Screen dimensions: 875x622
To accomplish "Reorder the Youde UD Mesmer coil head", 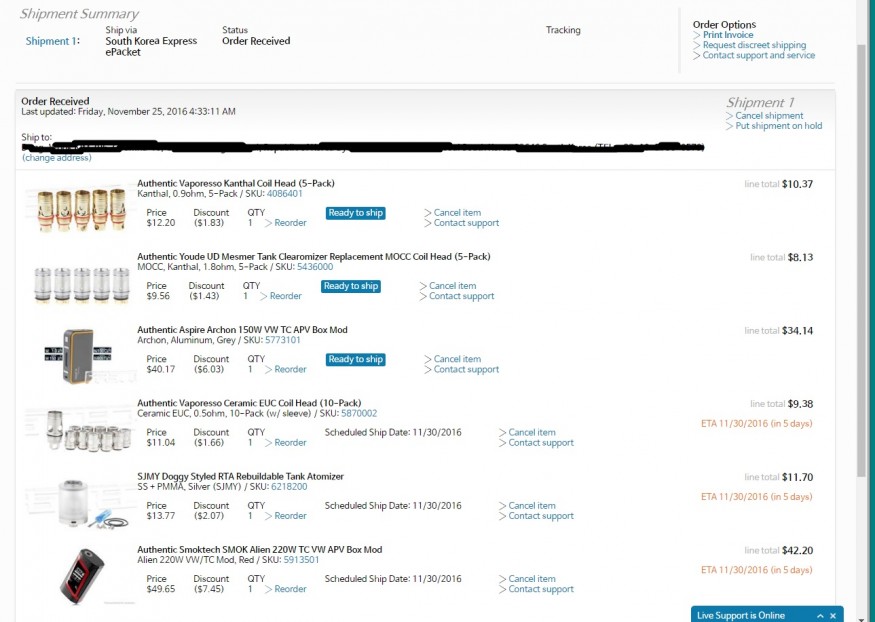I will tap(285, 296).
